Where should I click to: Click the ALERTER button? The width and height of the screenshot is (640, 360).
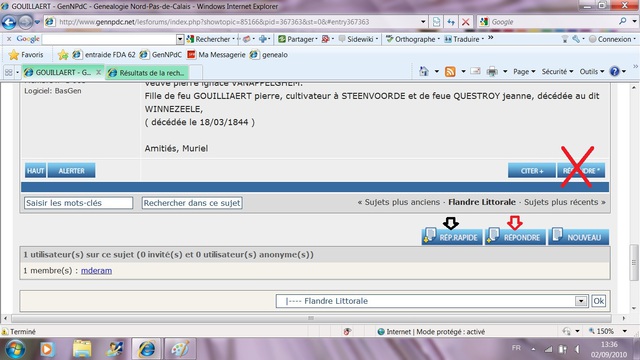point(71,171)
